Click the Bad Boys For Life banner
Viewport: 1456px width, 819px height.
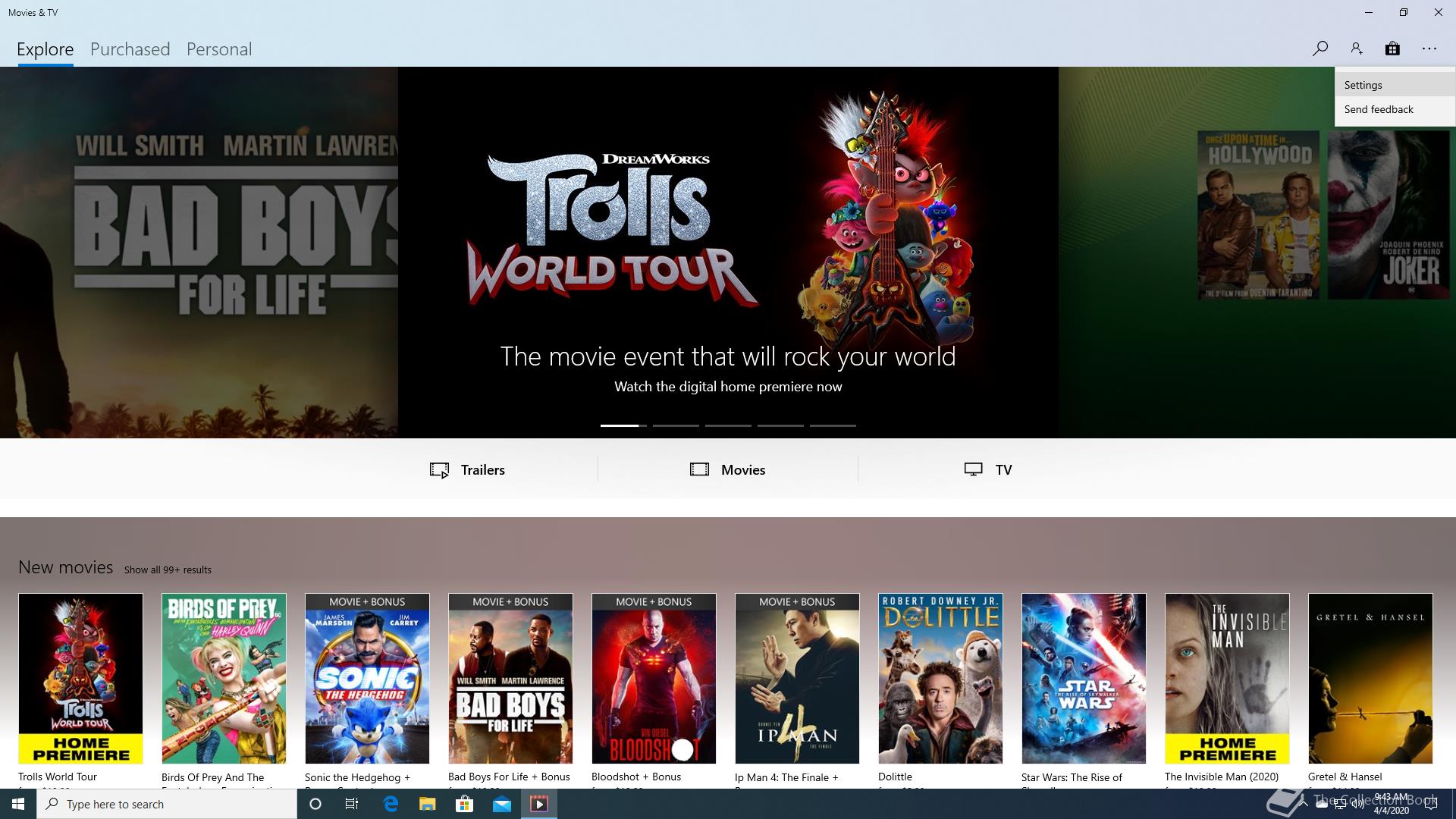(x=199, y=252)
